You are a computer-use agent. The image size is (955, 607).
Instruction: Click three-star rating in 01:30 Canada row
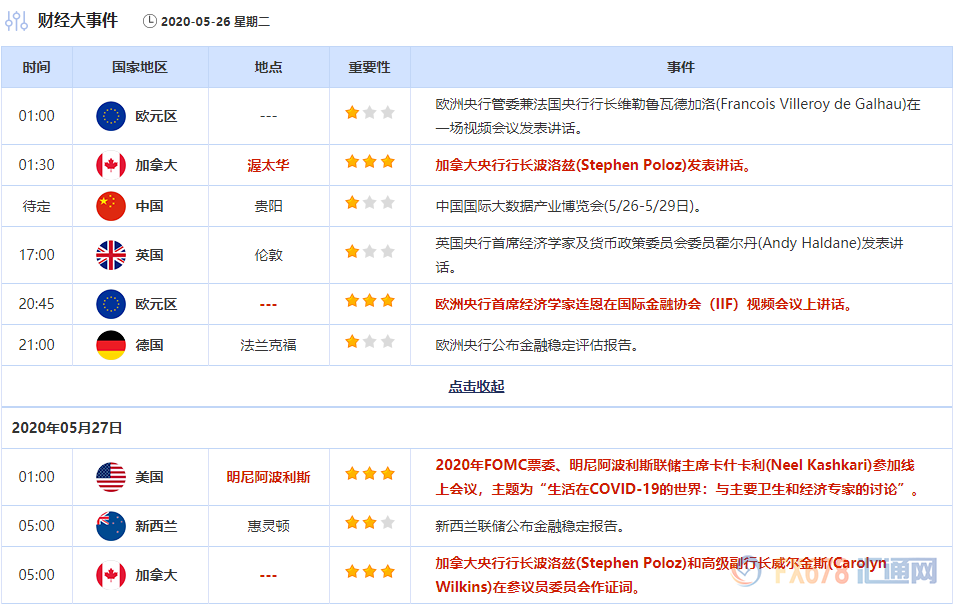pos(370,161)
